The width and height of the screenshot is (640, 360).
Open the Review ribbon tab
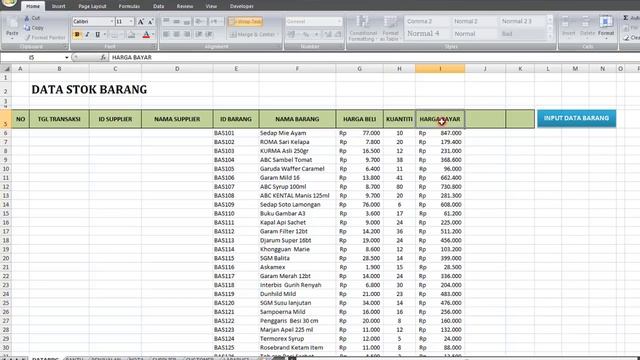pyautogui.click(x=185, y=6)
